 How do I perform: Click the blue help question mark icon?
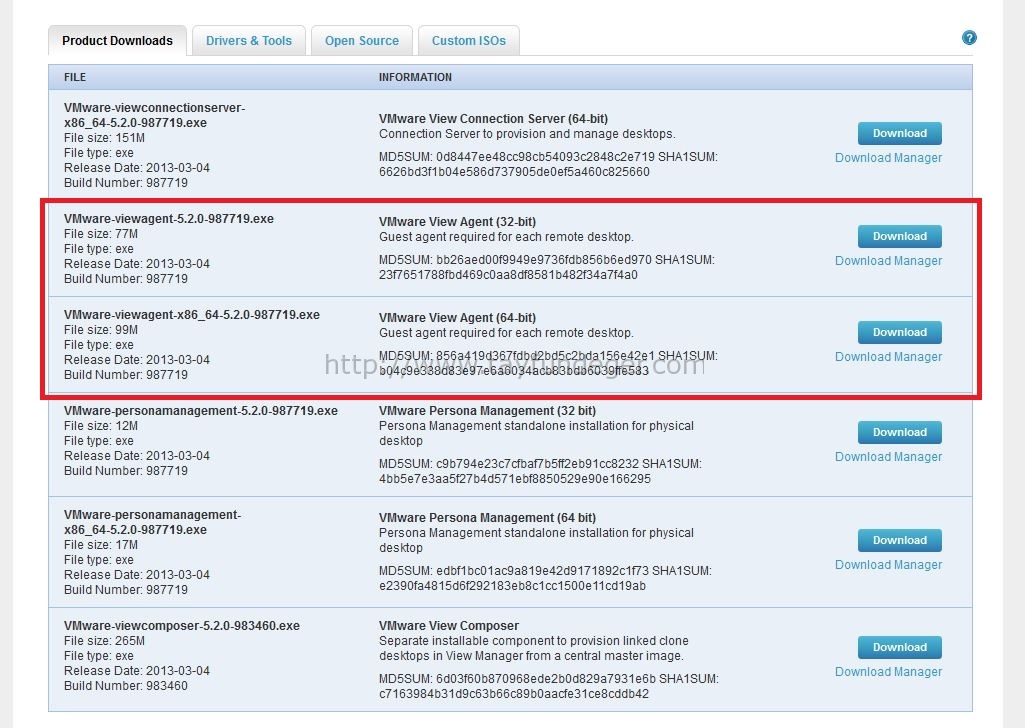969,38
